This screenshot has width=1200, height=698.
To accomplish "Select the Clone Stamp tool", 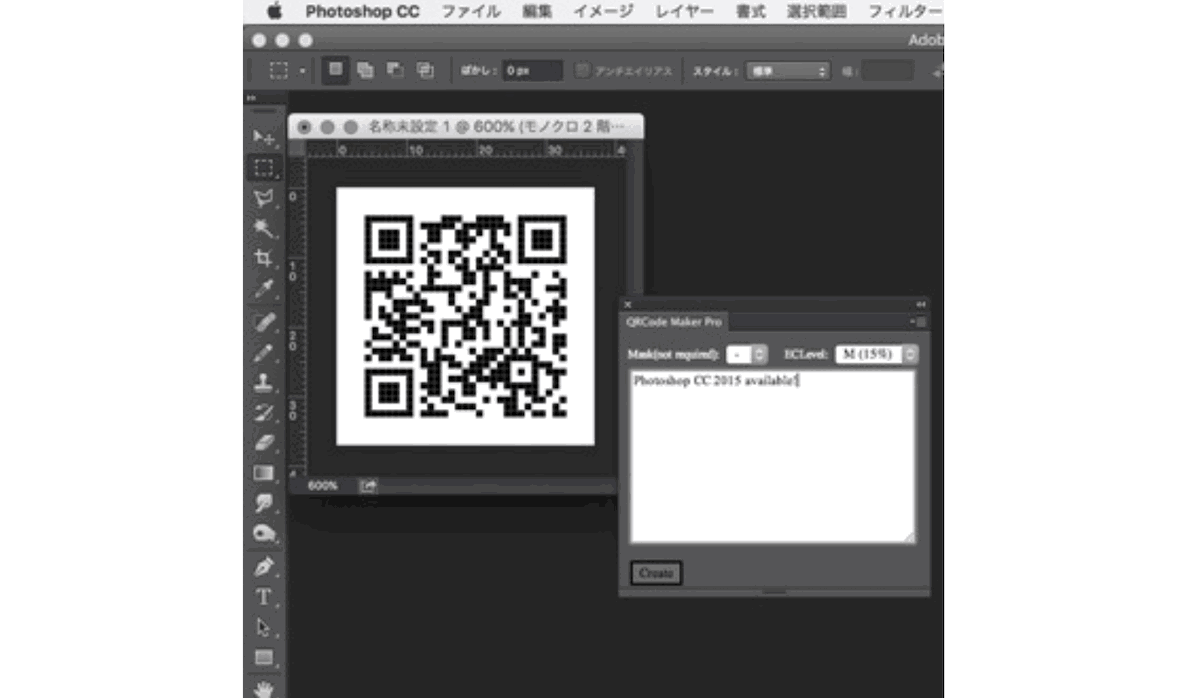I will [264, 382].
